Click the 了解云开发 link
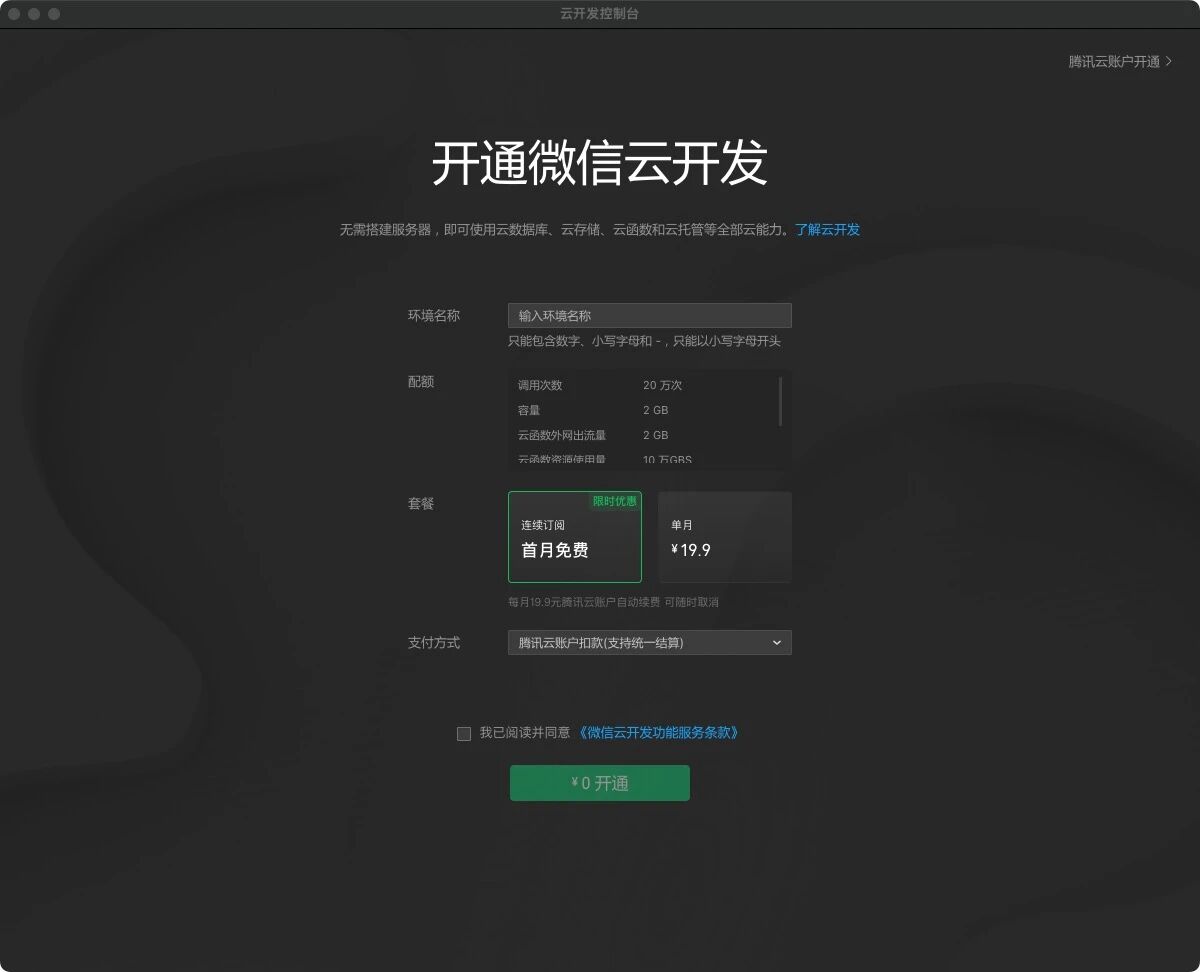 pyautogui.click(x=827, y=230)
